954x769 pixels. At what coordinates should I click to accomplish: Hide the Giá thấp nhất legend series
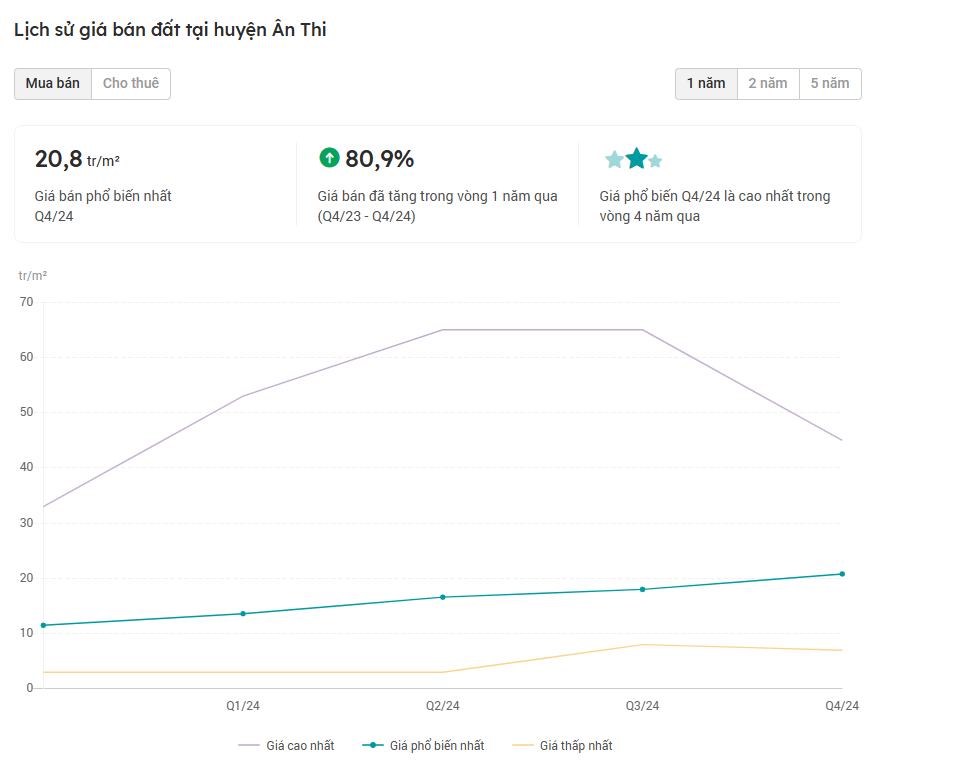pyautogui.click(x=562, y=746)
